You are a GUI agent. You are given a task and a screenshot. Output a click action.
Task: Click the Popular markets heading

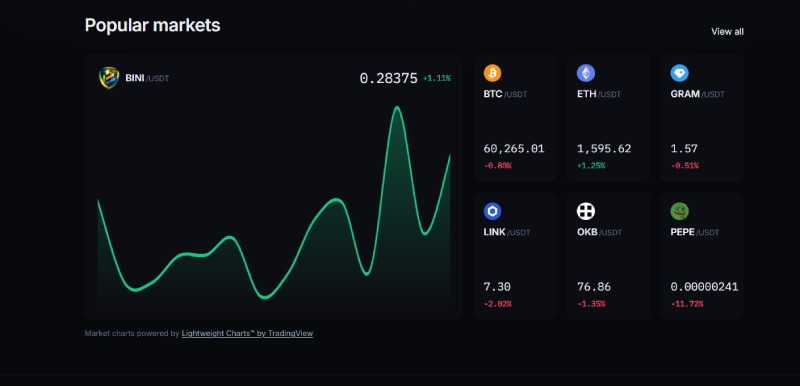pos(153,25)
